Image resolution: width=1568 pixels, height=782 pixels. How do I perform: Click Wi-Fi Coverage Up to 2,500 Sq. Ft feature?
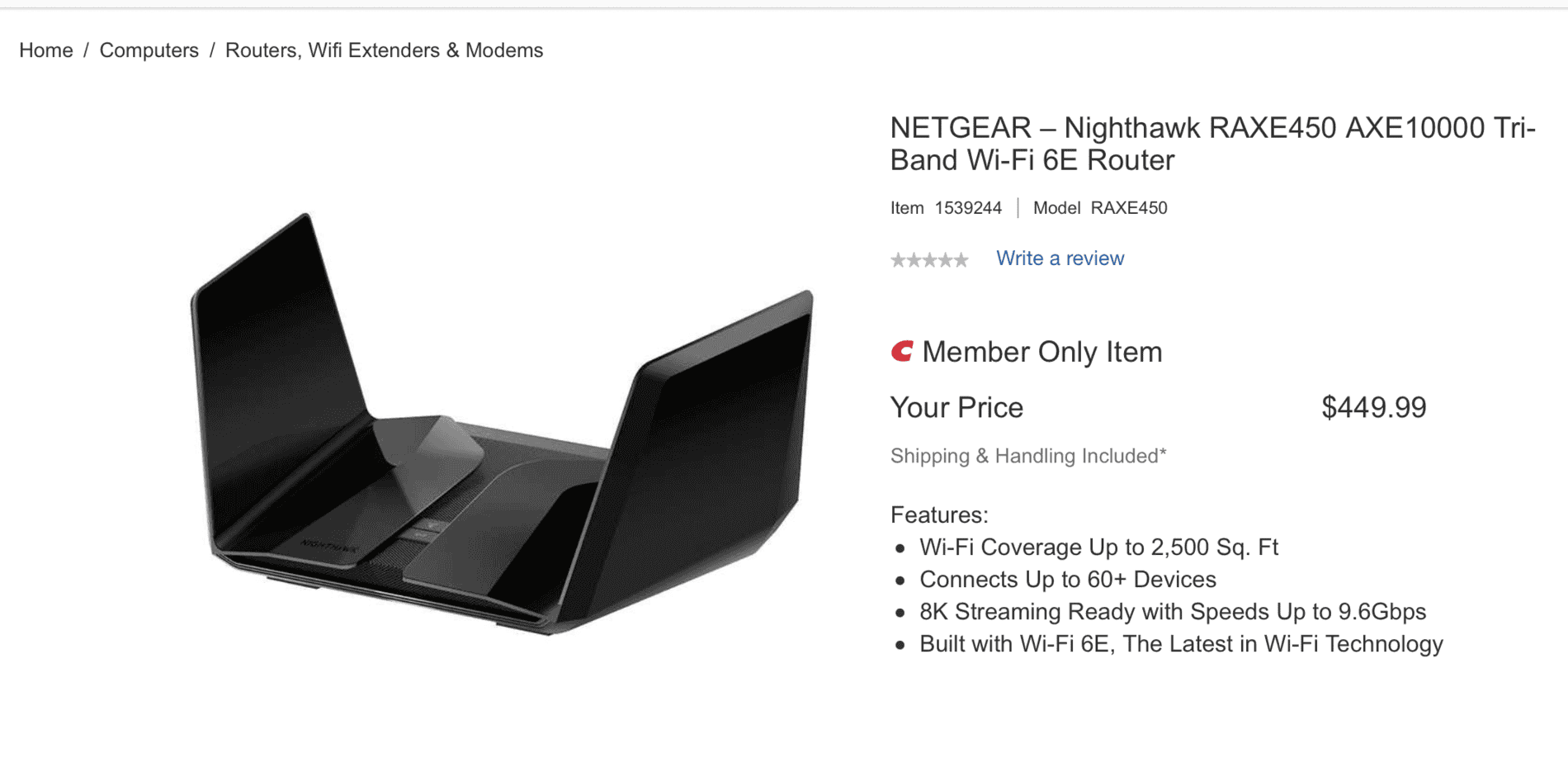1098,547
